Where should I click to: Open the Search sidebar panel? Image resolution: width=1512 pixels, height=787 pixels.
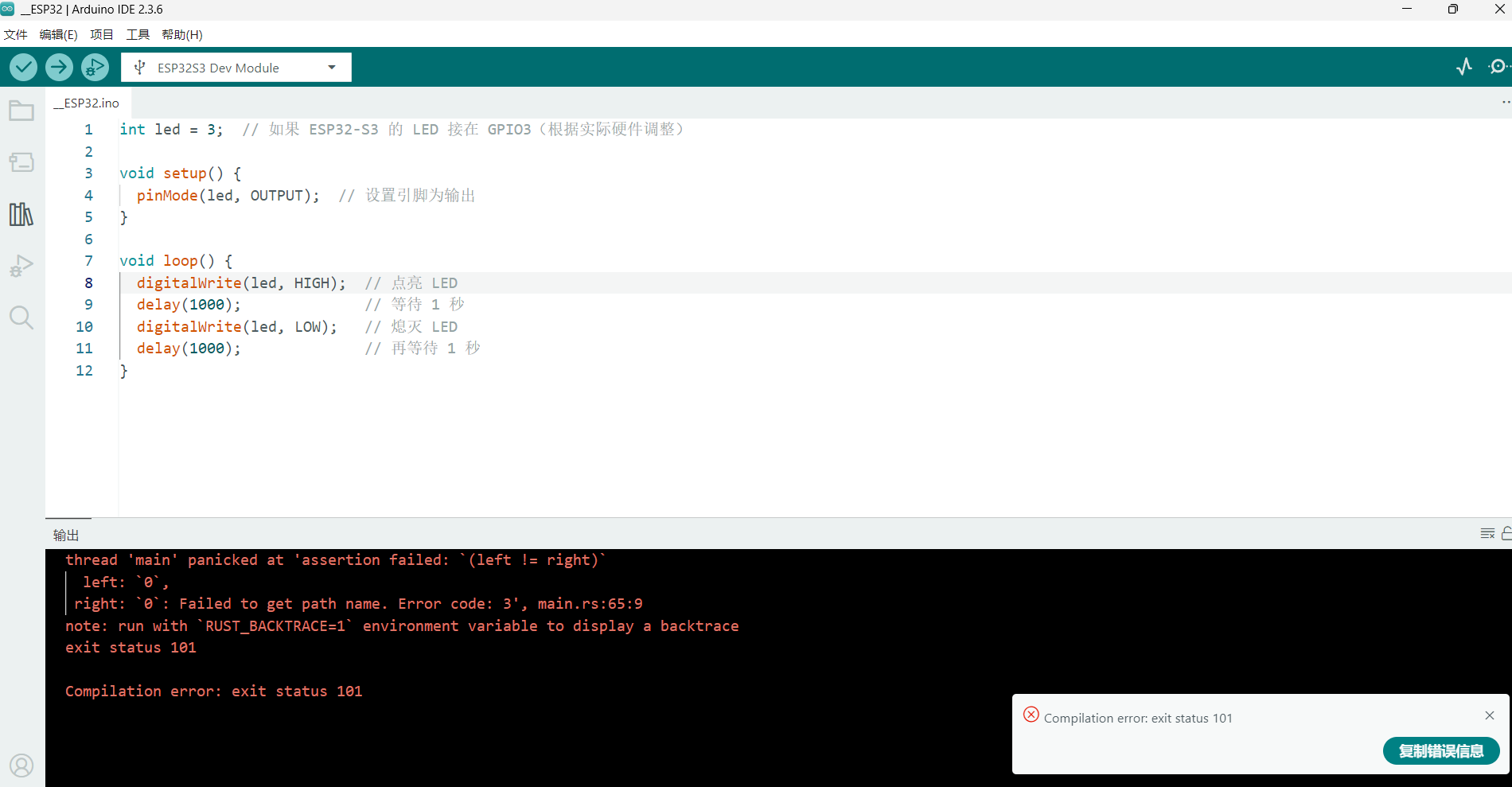(21, 318)
